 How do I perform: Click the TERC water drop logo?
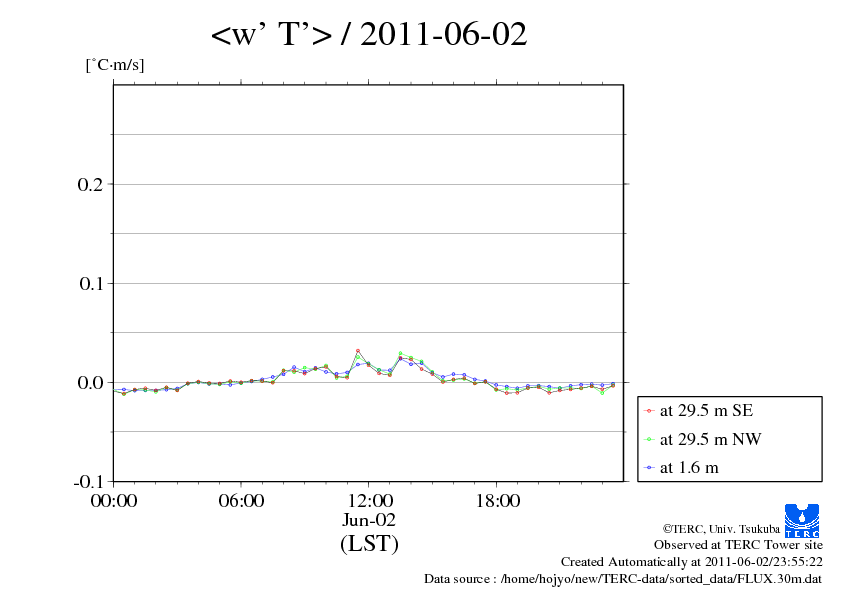pos(802,520)
